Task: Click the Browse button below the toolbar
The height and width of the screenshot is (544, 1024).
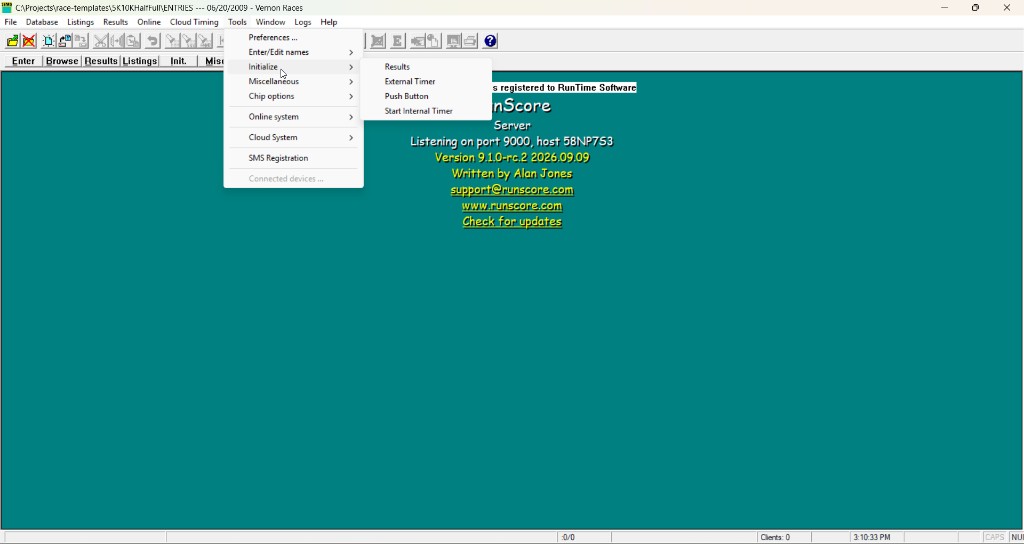Action: 62,61
